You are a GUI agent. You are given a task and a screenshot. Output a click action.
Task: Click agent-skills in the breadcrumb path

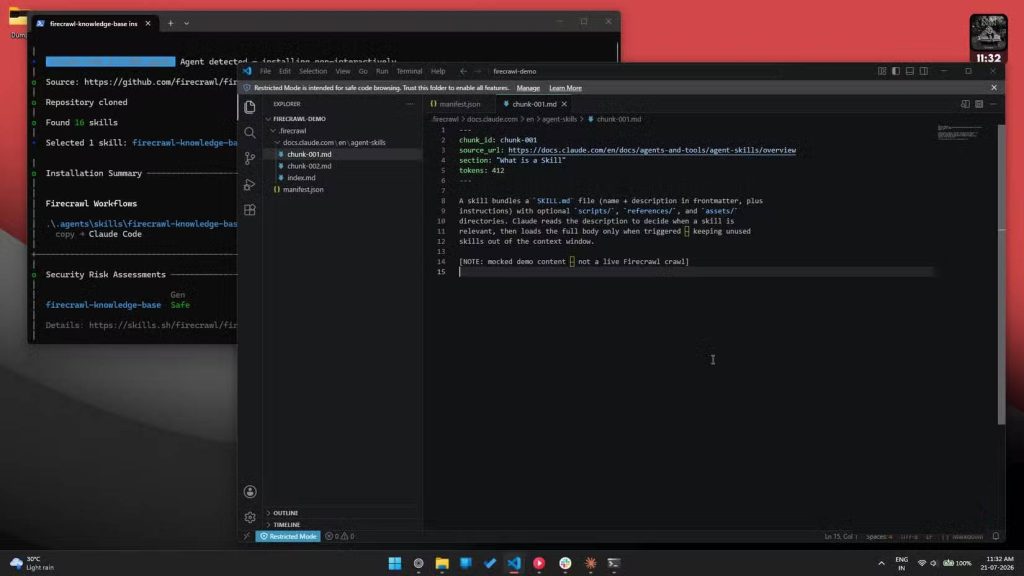559,120
